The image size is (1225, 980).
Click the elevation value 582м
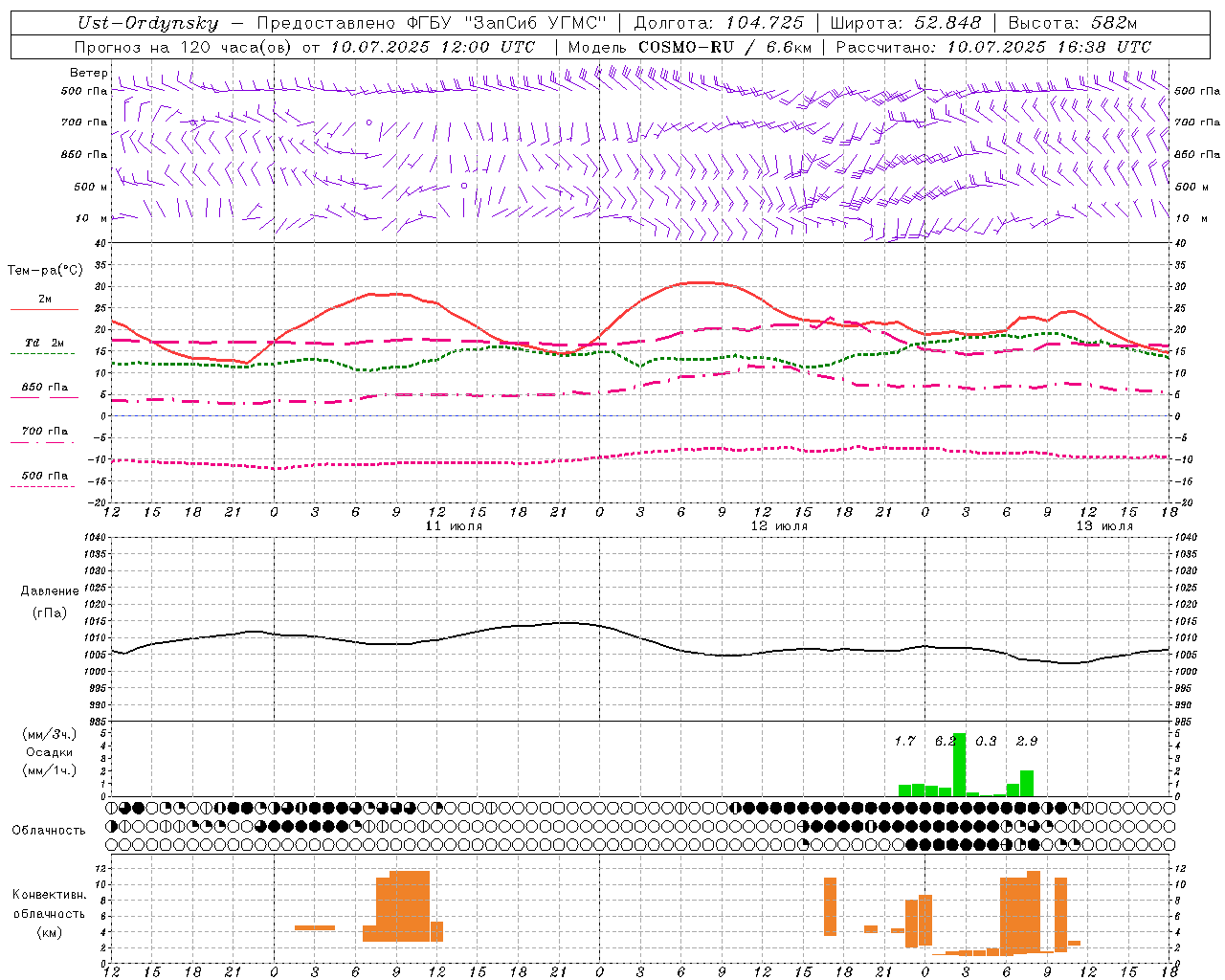(x=1114, y=23)
